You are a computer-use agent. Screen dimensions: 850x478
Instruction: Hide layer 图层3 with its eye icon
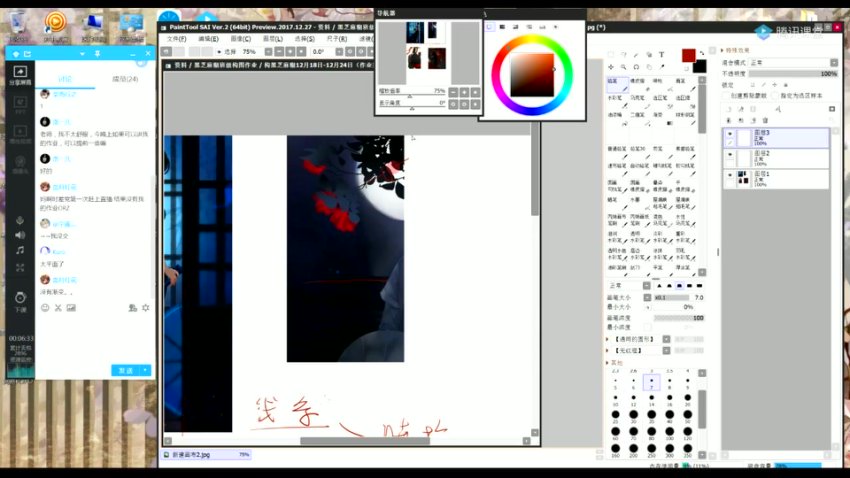pyautogui.click(x=730, y=133)
